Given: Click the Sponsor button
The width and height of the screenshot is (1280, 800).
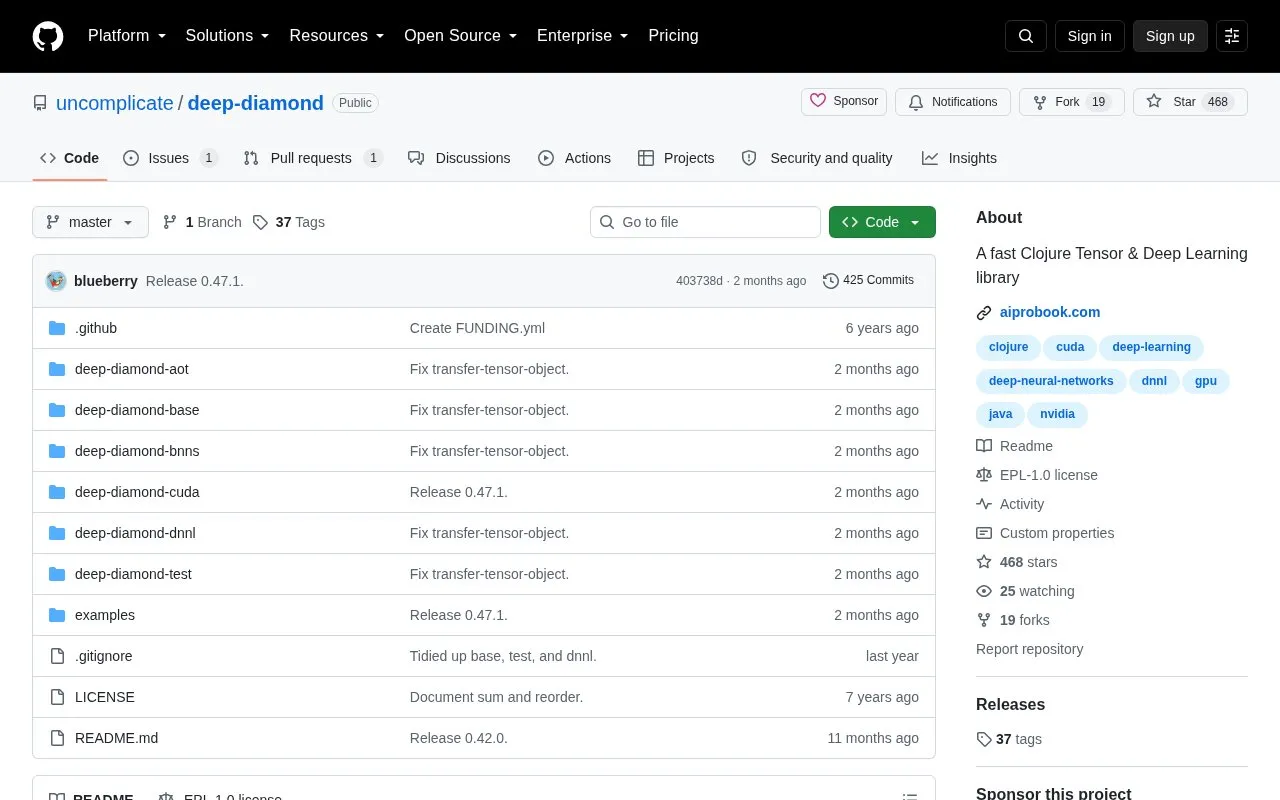Looking at the screenshot, I should click(844, 101).
